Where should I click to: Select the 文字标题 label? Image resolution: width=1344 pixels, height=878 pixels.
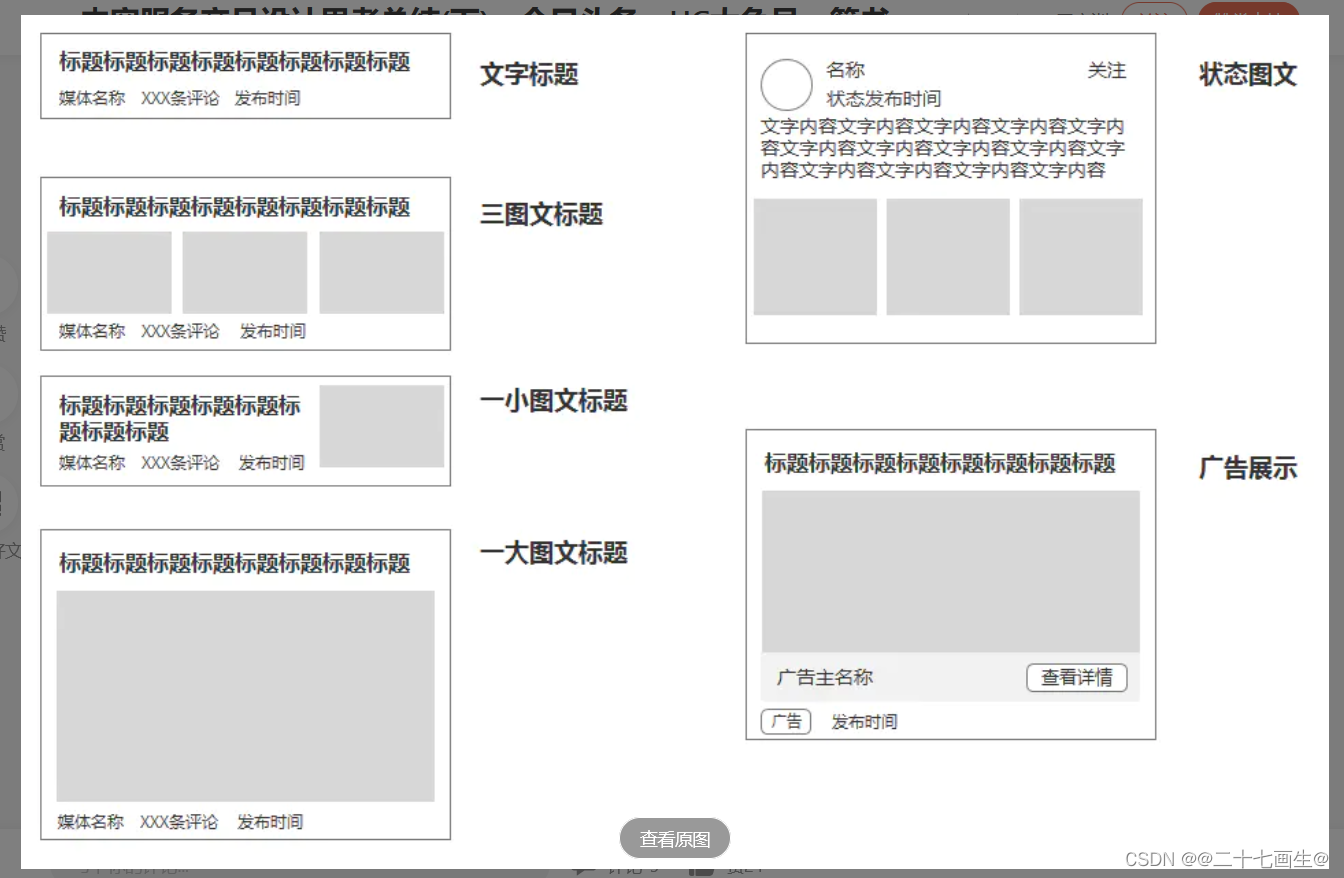(x=529, y=75)
